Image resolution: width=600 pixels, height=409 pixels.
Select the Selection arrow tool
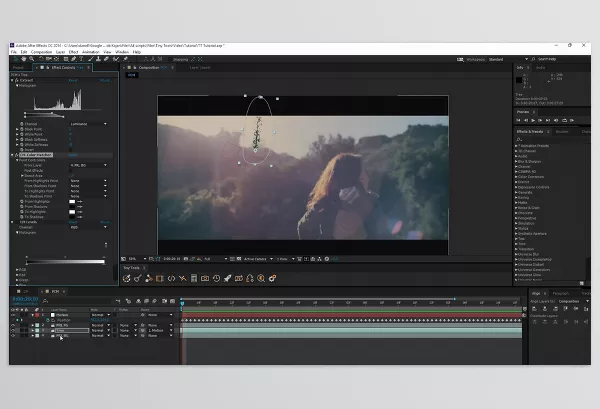[16, 59]
